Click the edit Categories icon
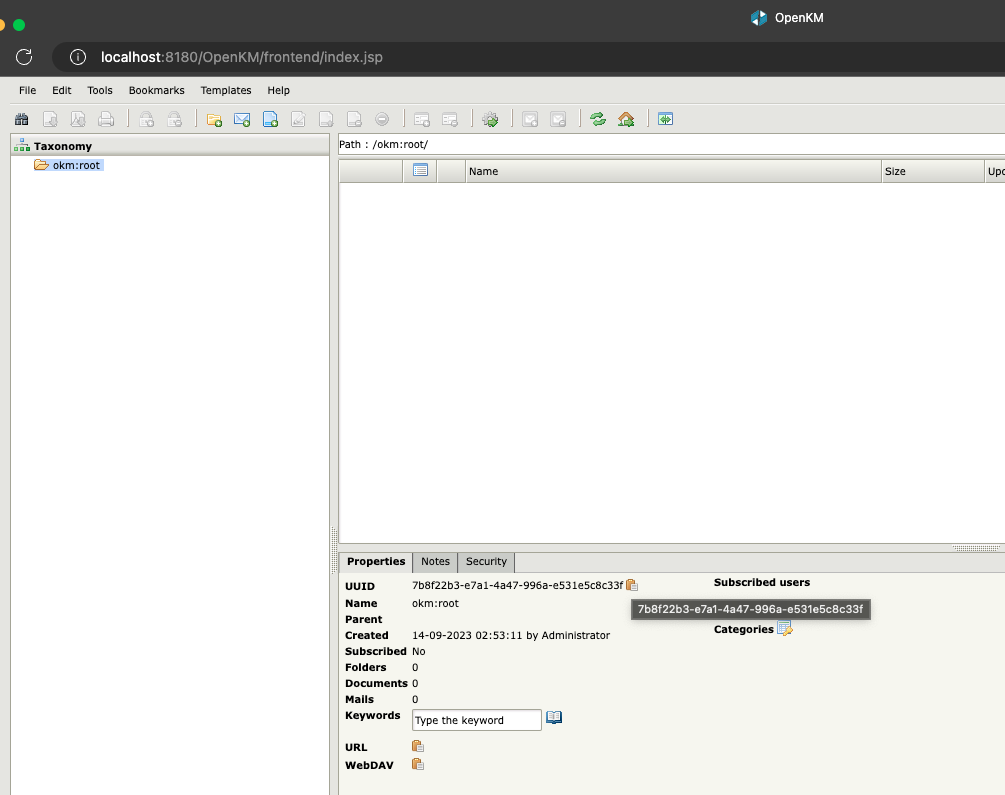This screenshot has height=795, width=1005. [785, 629]
